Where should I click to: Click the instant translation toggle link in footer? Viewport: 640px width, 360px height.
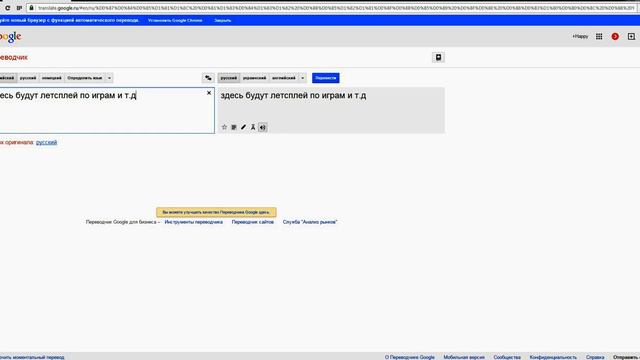(x=32, y=357)
